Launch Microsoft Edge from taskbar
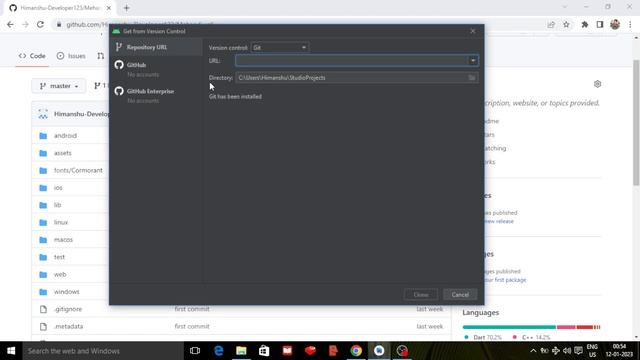This screenshot has width=640, height=360. [219, 351]
